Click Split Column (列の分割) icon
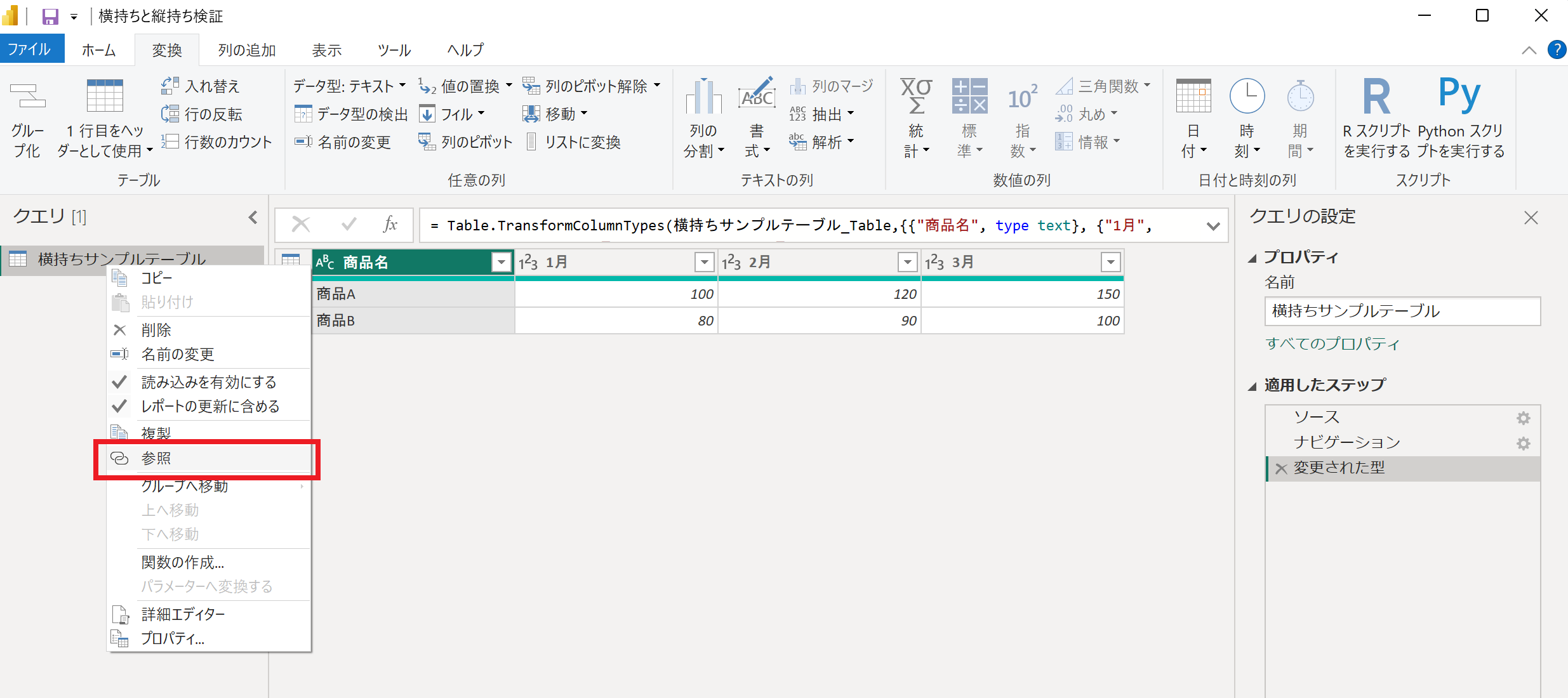Image resolution: width=1568 pixels, height=698 pixels. click(x=703, y=96)
